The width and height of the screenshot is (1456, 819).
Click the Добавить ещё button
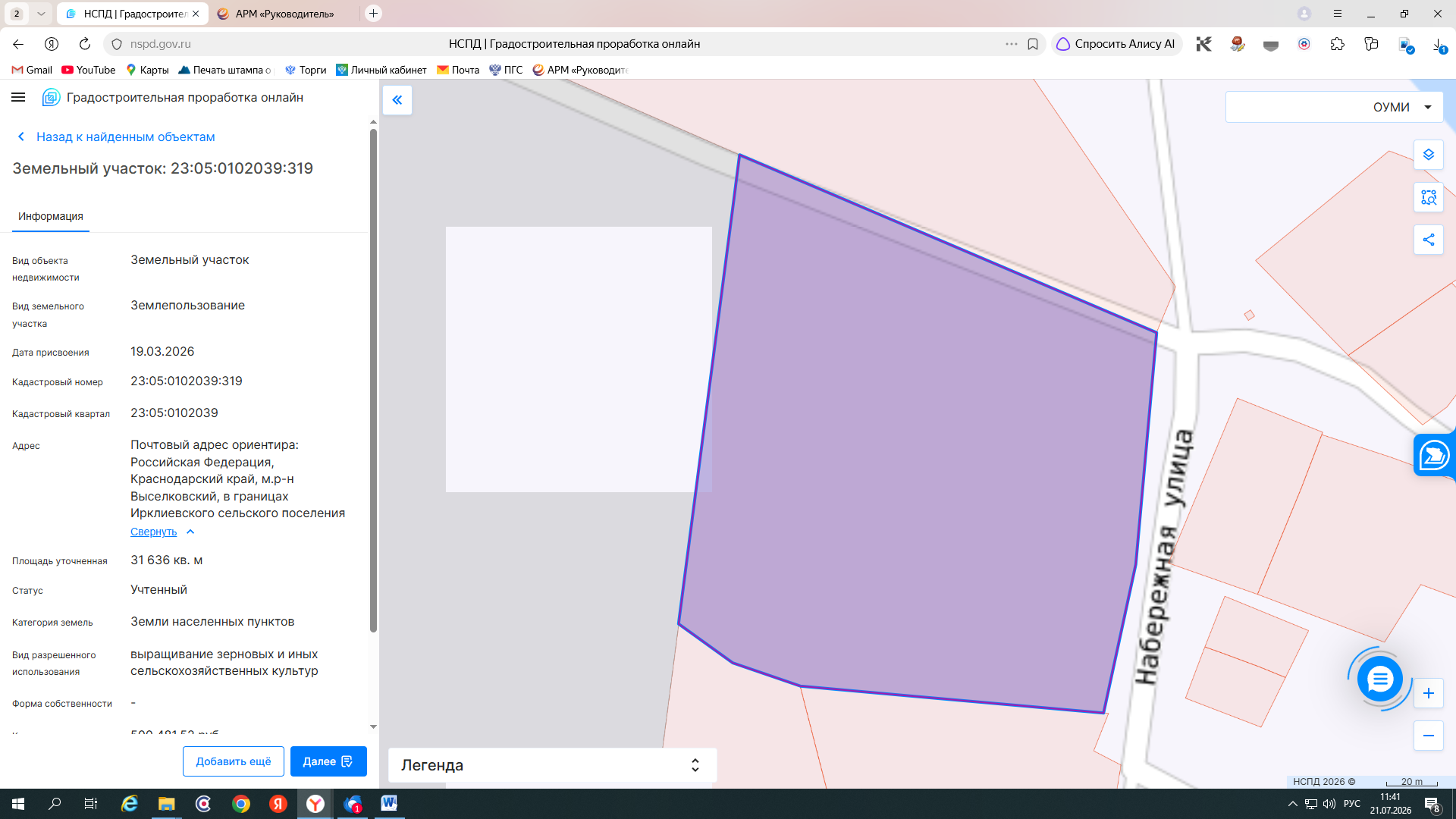(x=234, y=761)
